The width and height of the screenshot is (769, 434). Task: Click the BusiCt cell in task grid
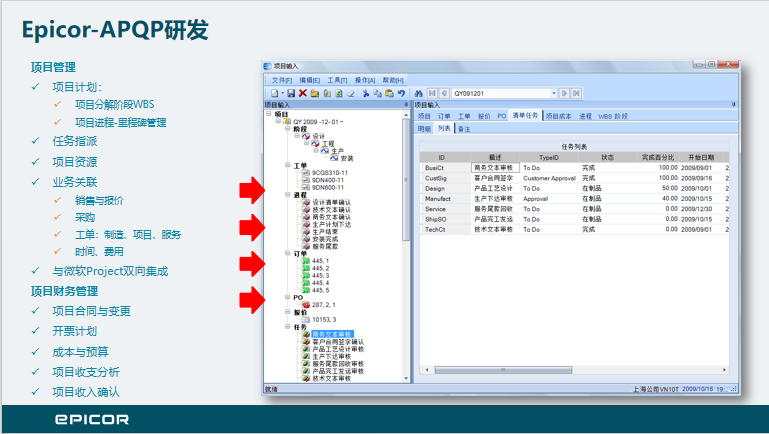click(445, 168)
